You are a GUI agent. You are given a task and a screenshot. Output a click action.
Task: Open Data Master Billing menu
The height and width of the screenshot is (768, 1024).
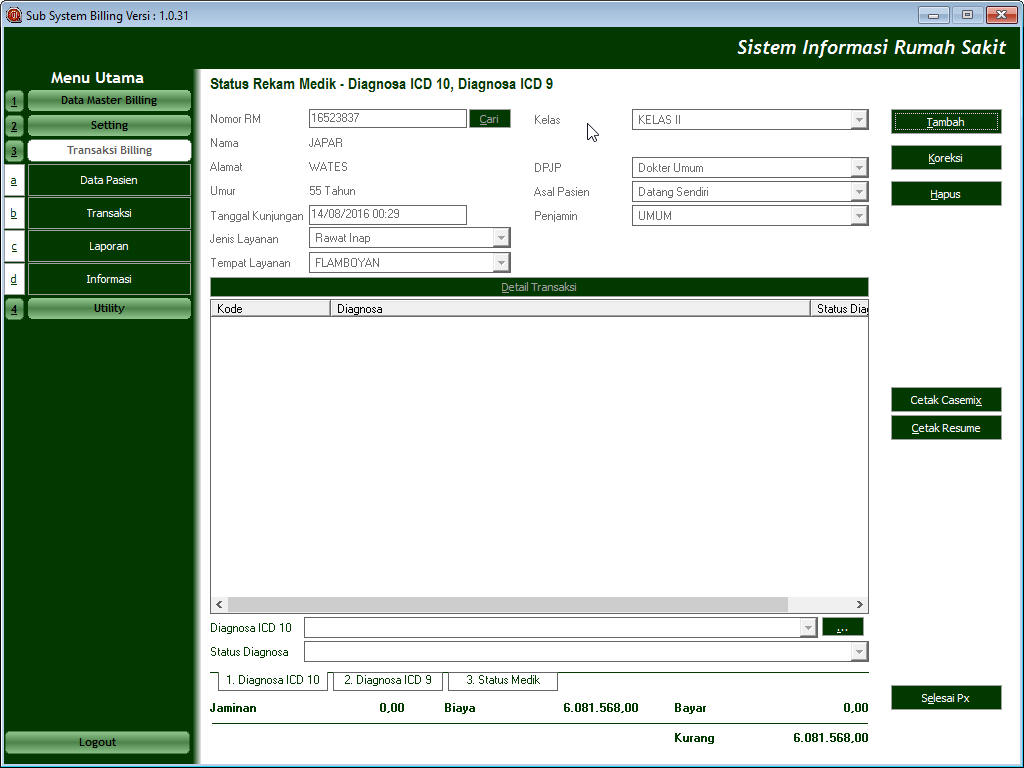coord(109,101)
